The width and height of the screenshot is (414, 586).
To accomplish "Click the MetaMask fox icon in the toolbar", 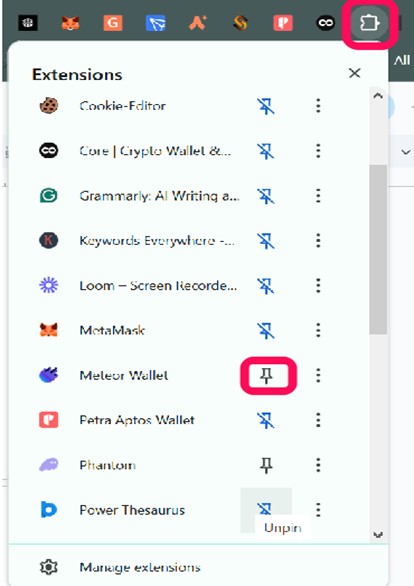I will [x=70, y=24].
